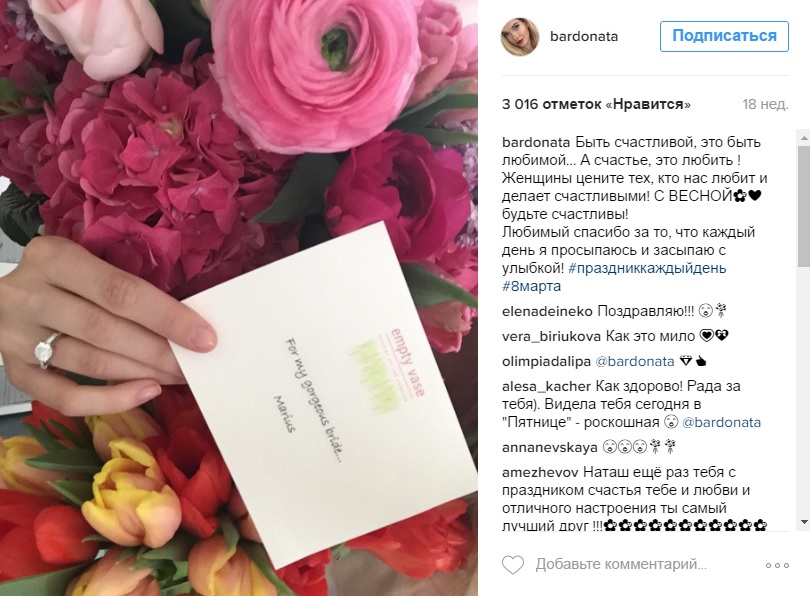Click the heart like icon

(513, 564)
